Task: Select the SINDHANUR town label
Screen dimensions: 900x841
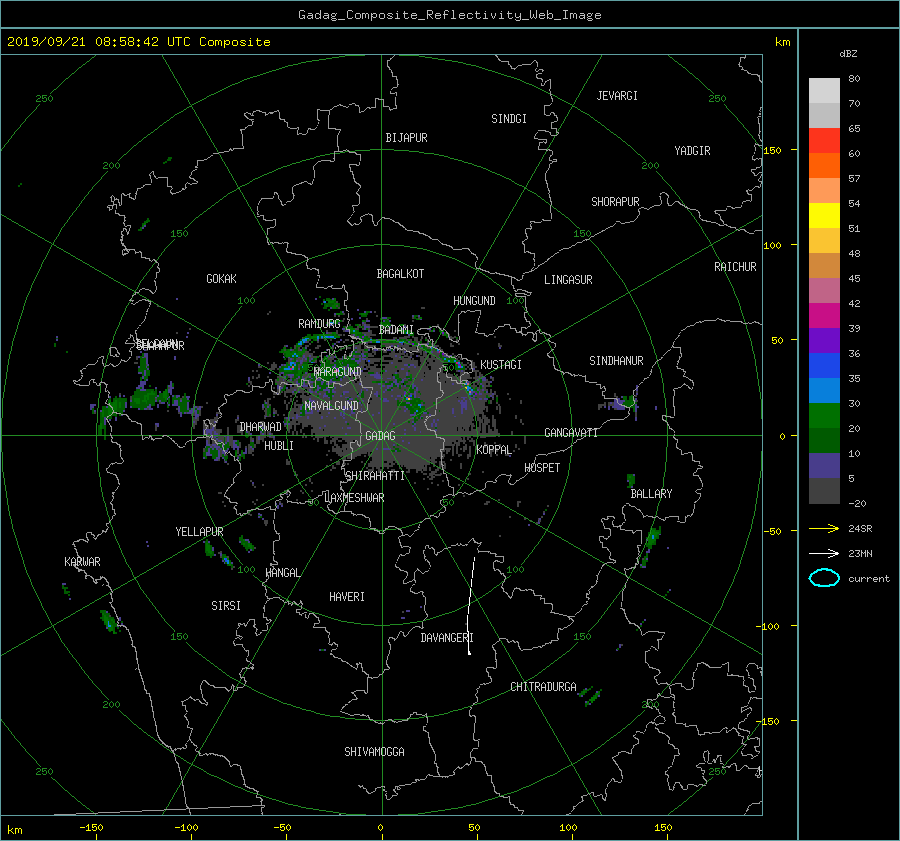Action: (x=616, y=361)
